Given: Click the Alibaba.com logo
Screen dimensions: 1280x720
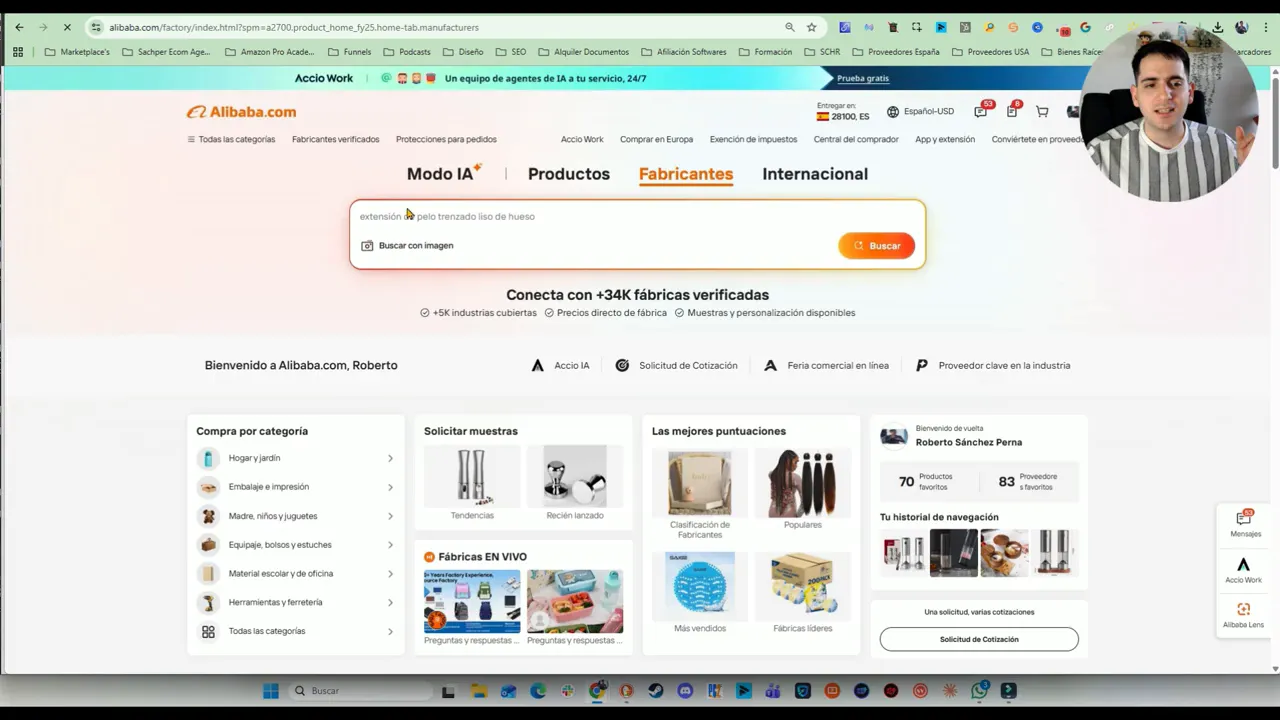Looking at the screenshot, I should [x=241, y=112].
